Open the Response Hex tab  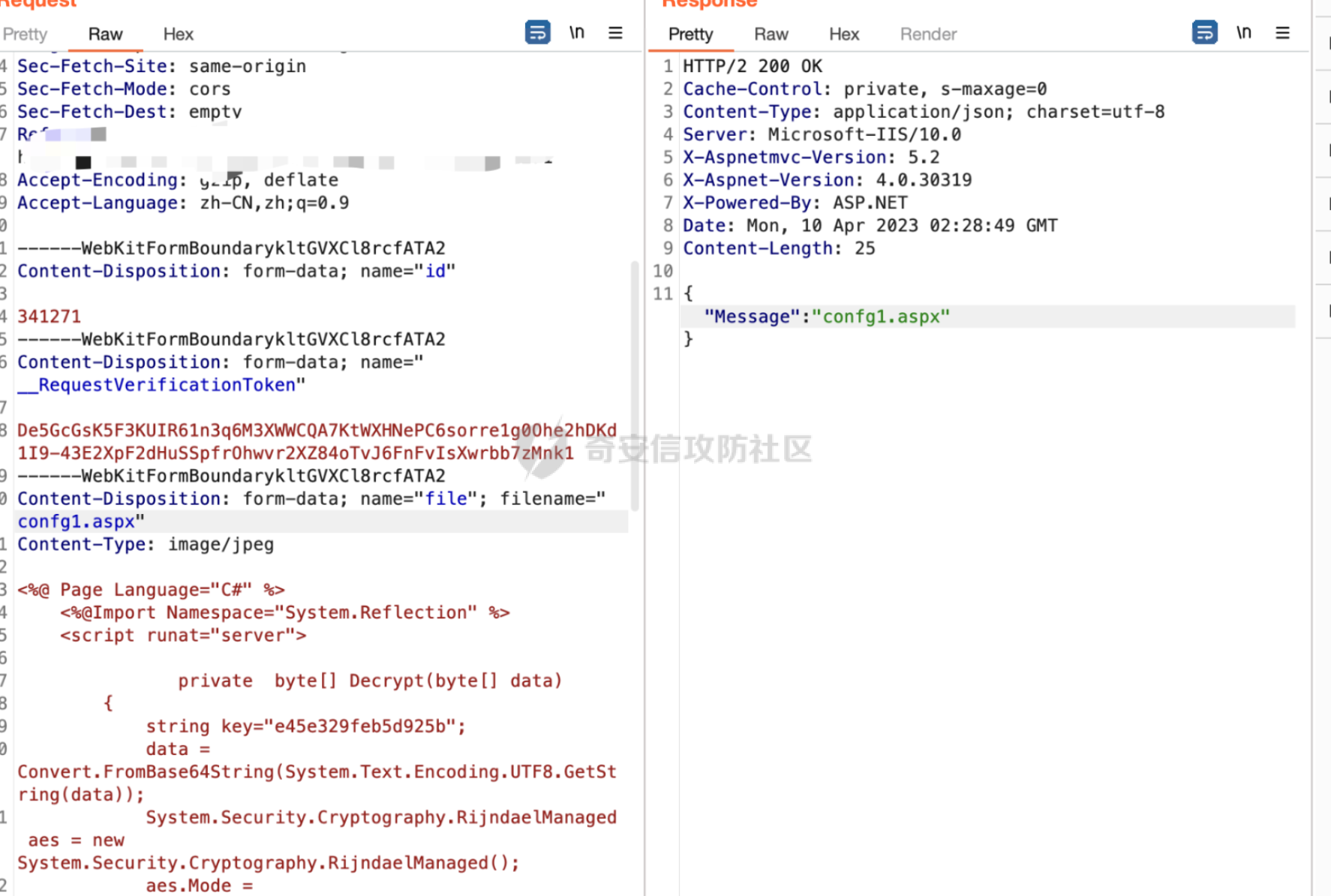pos(844,34)
